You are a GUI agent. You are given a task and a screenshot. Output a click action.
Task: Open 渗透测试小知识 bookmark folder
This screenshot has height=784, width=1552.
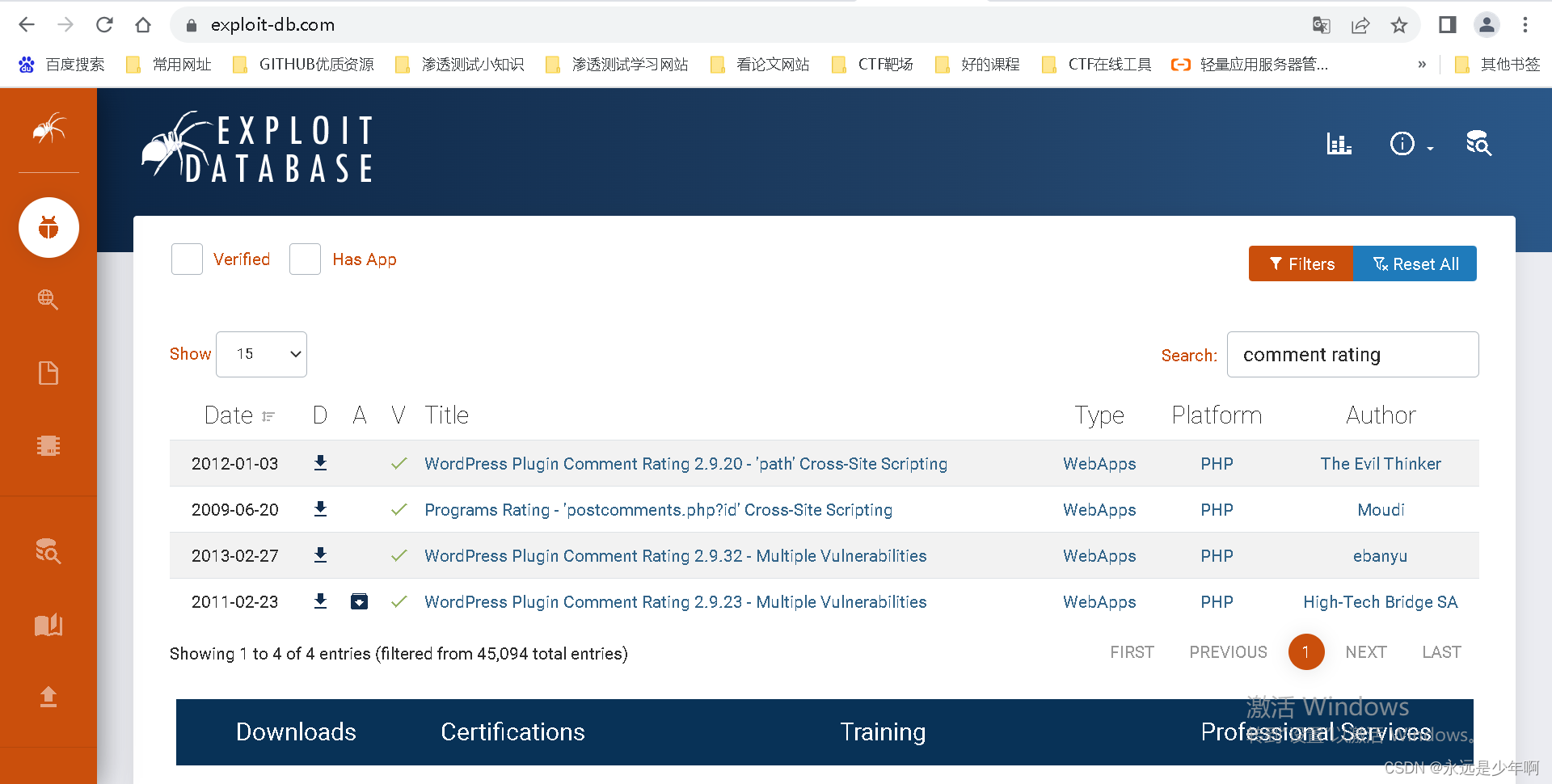(x=459, y=65)
